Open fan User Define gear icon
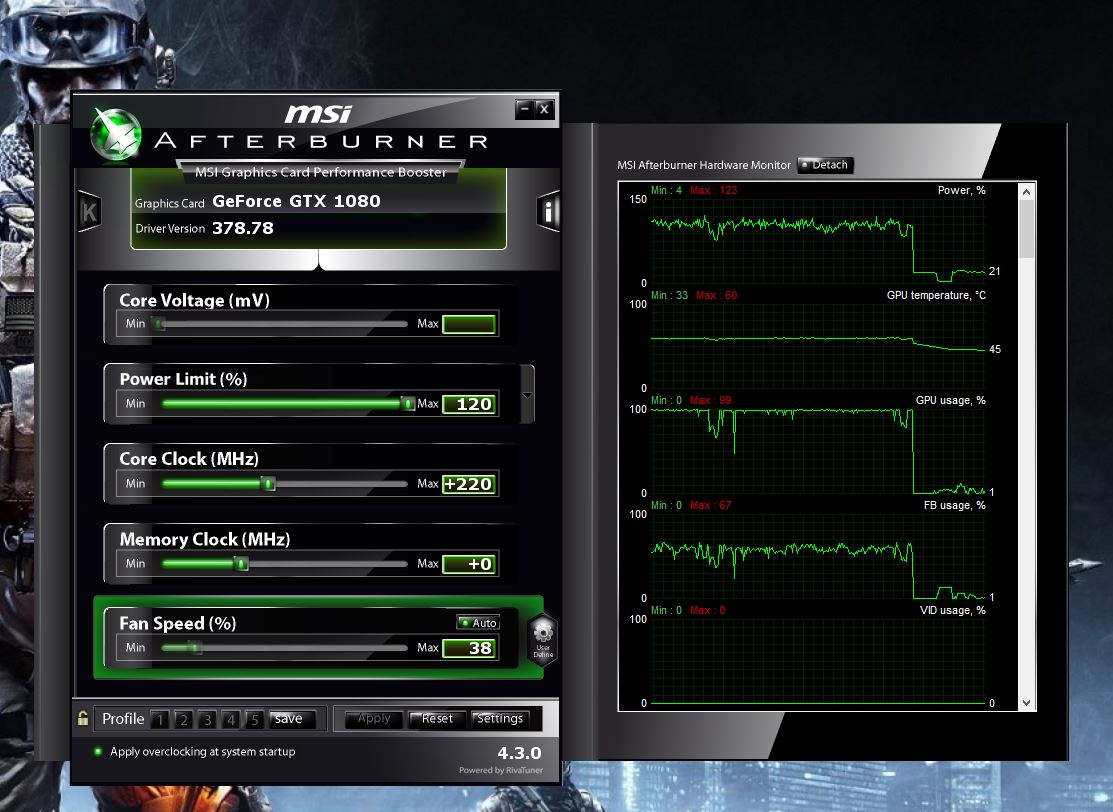Screen dimensions: 1113x812 (x=543, y=638)
